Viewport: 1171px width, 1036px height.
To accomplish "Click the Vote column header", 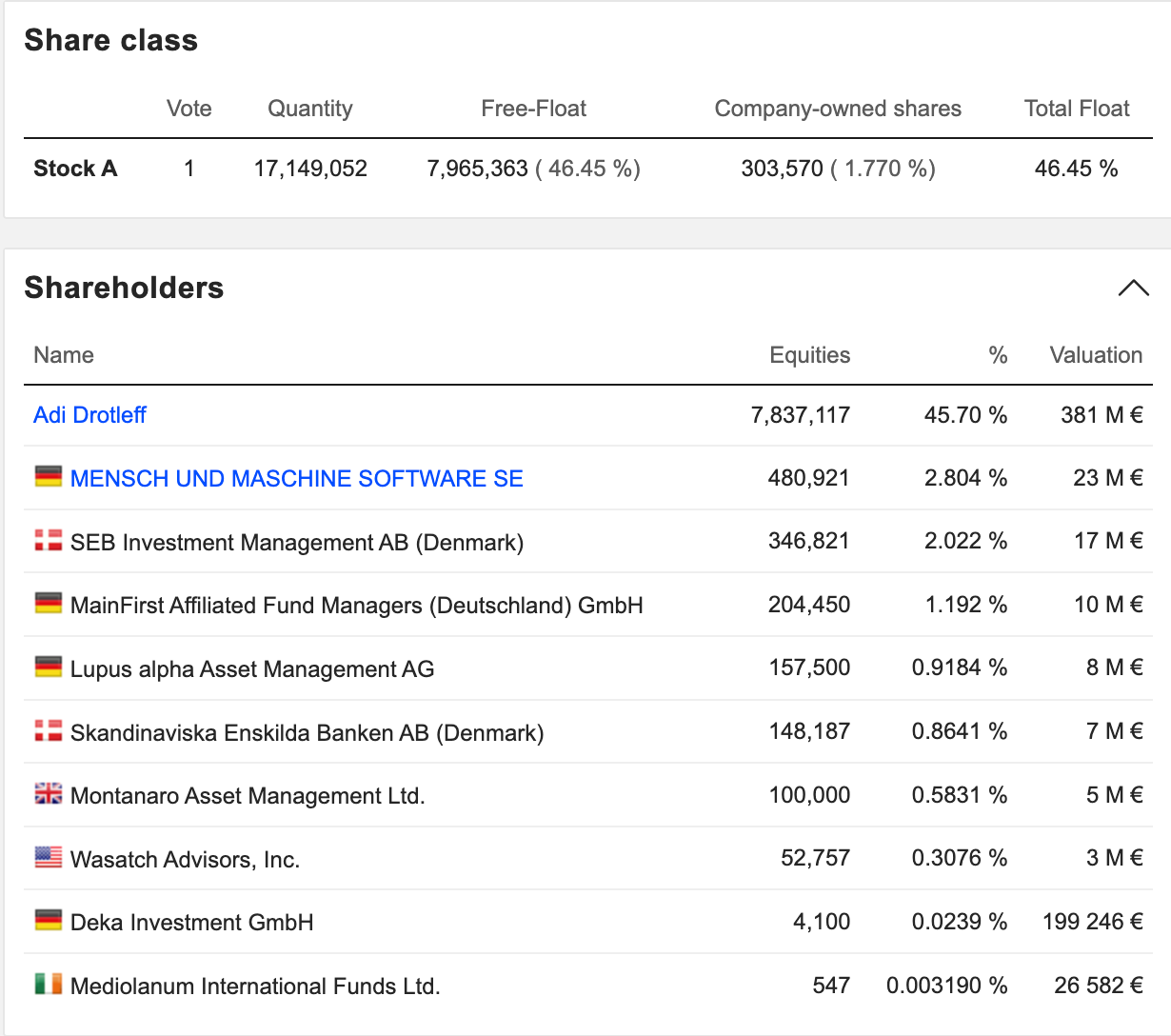I will (189, 109).
